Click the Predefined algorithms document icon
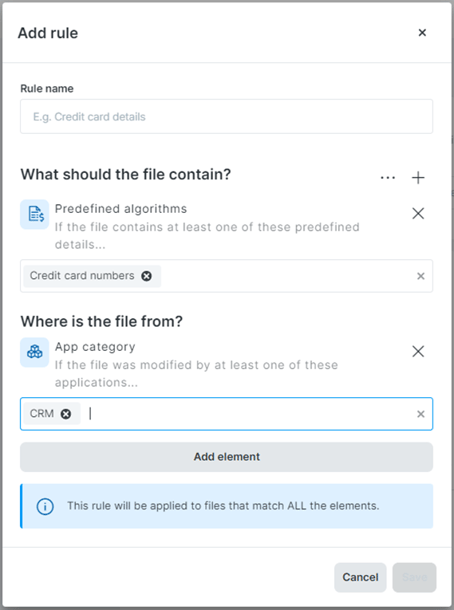 [x=35, y=214]
